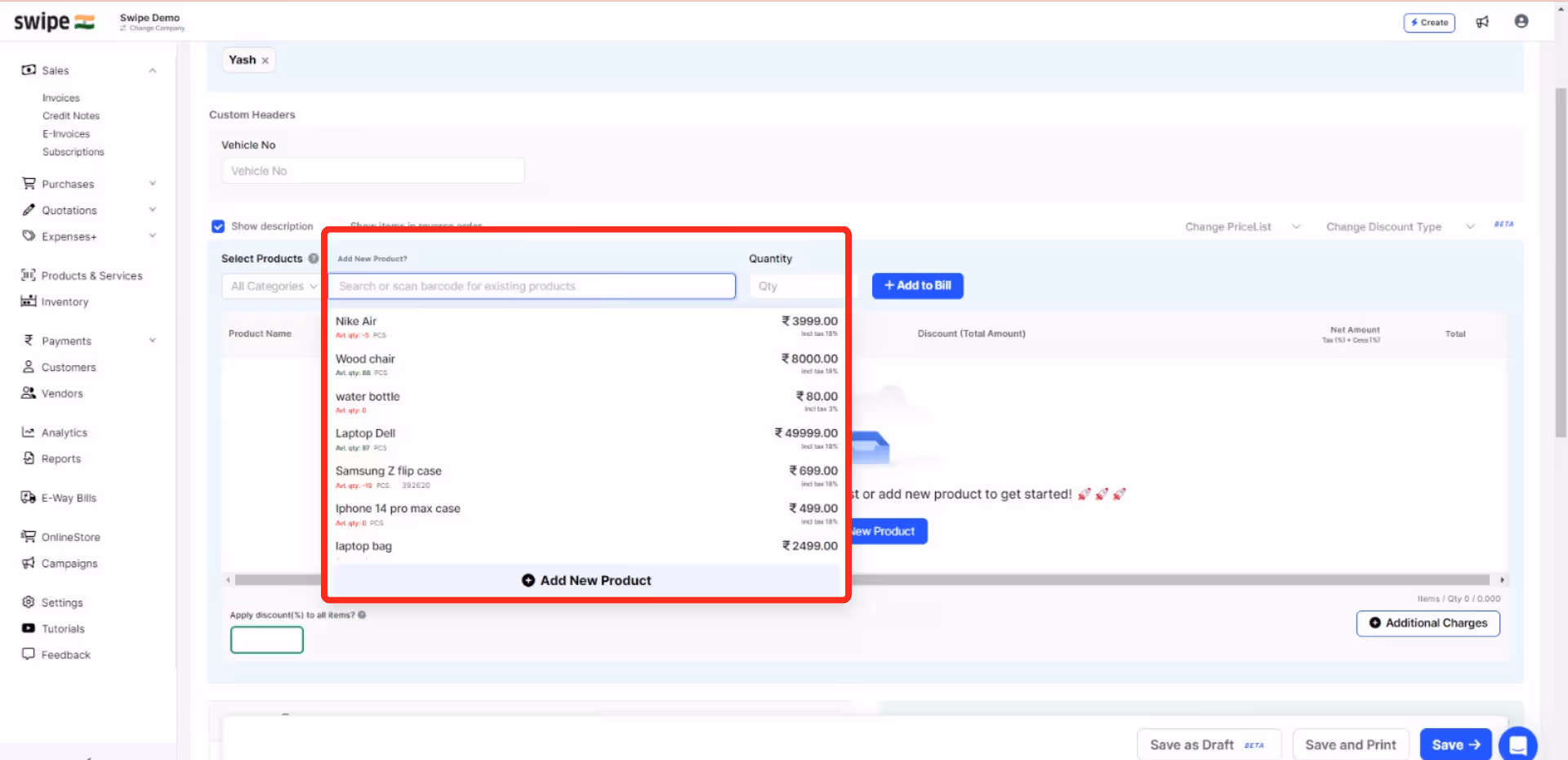Click the Payments rupee icon
Image resolution: width=1568 pixels, height=760 pixels.
click(29, 340)
